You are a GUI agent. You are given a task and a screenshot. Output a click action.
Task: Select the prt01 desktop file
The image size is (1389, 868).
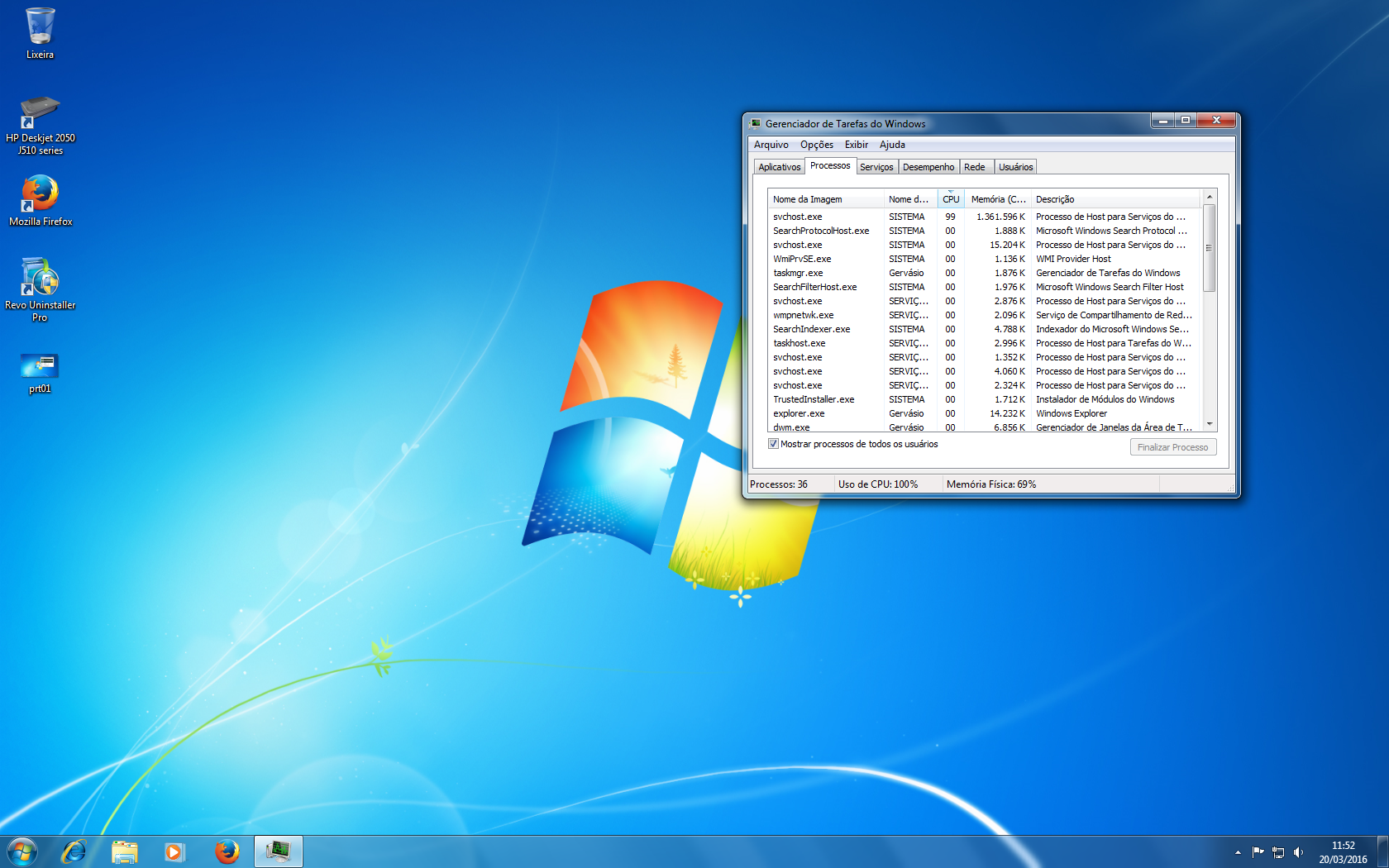pos(40,374)
